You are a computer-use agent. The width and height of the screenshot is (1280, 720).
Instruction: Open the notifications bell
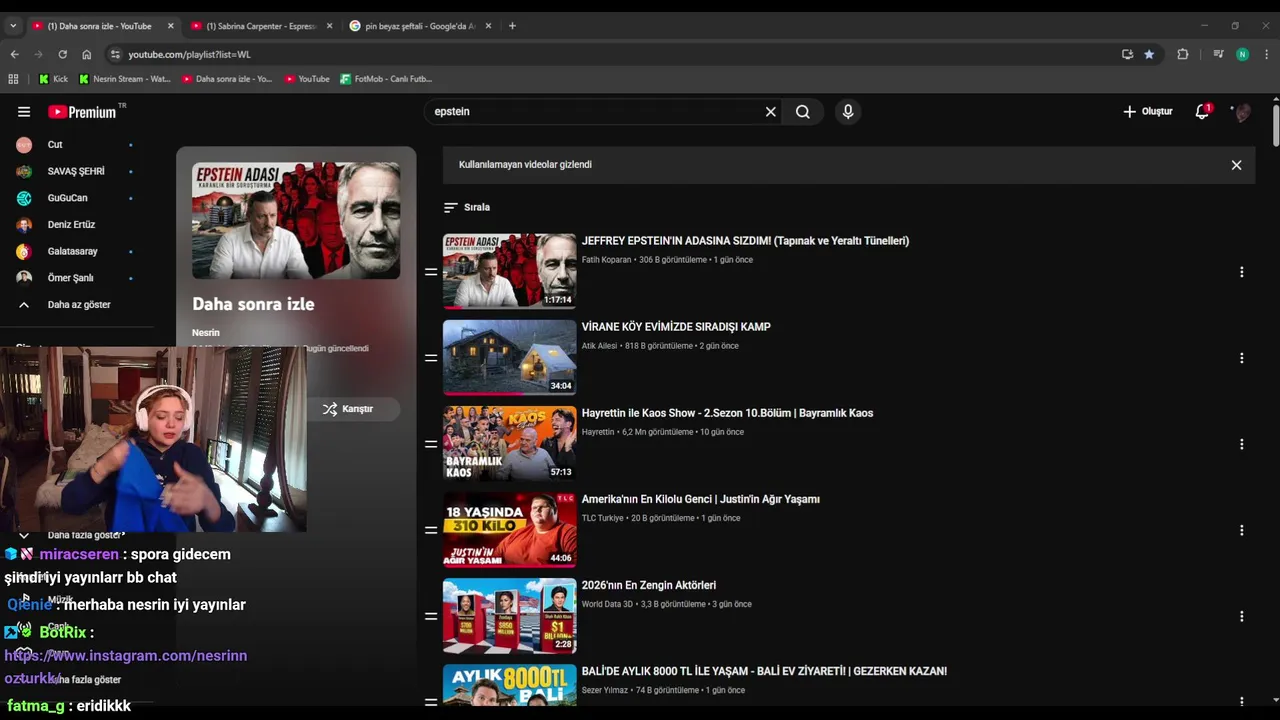point(1202,112)
